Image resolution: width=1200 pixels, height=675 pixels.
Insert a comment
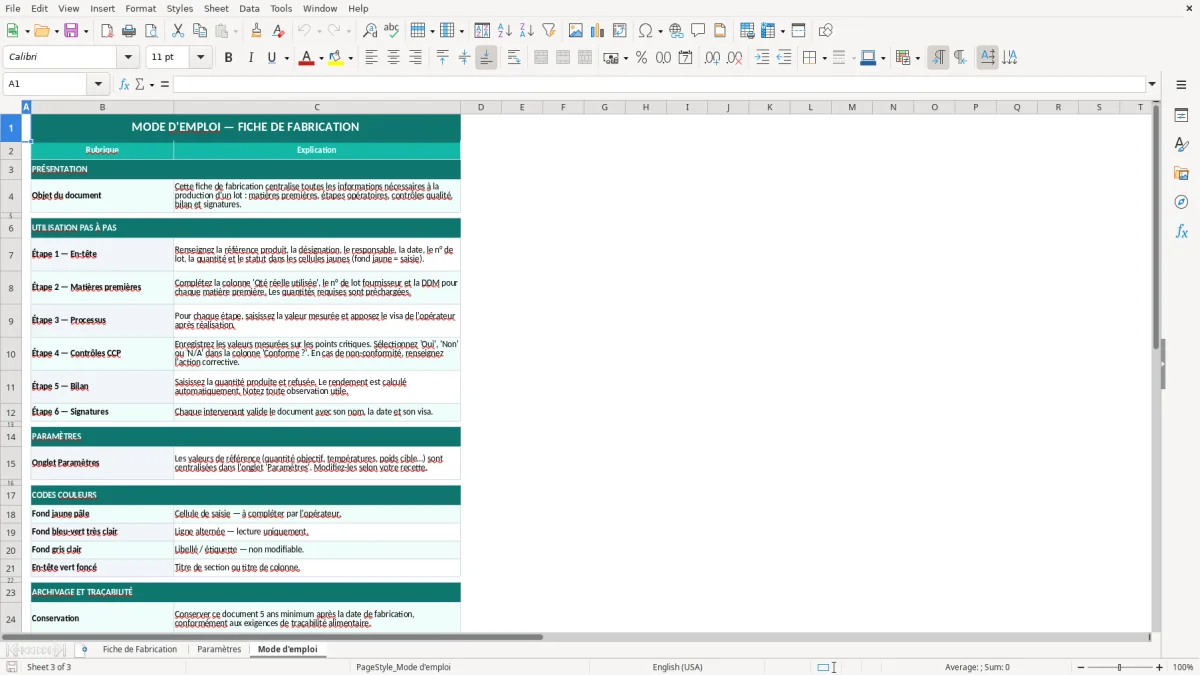tap(698, 31)
